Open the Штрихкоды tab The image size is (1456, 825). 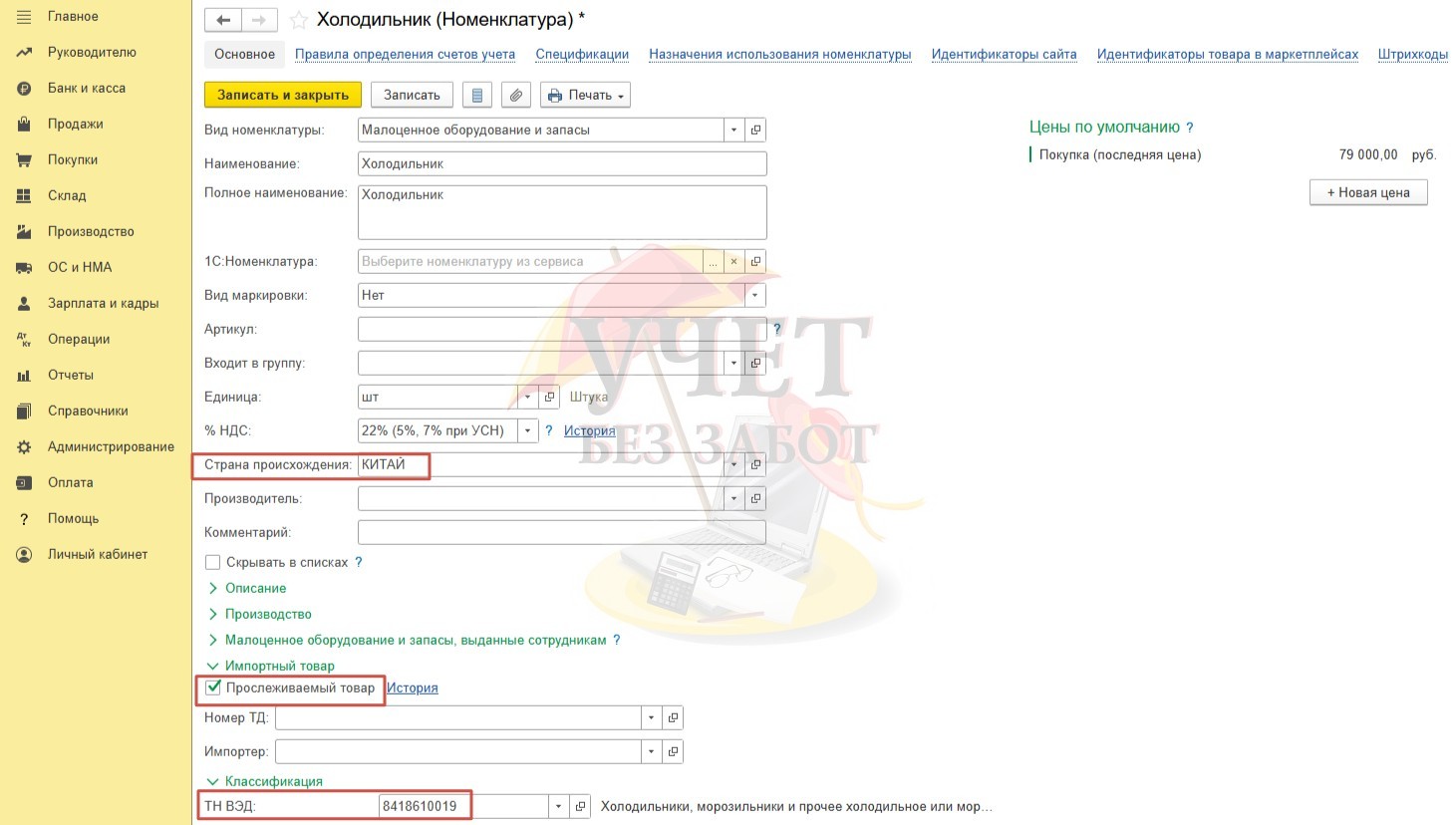click(1412, 54)
